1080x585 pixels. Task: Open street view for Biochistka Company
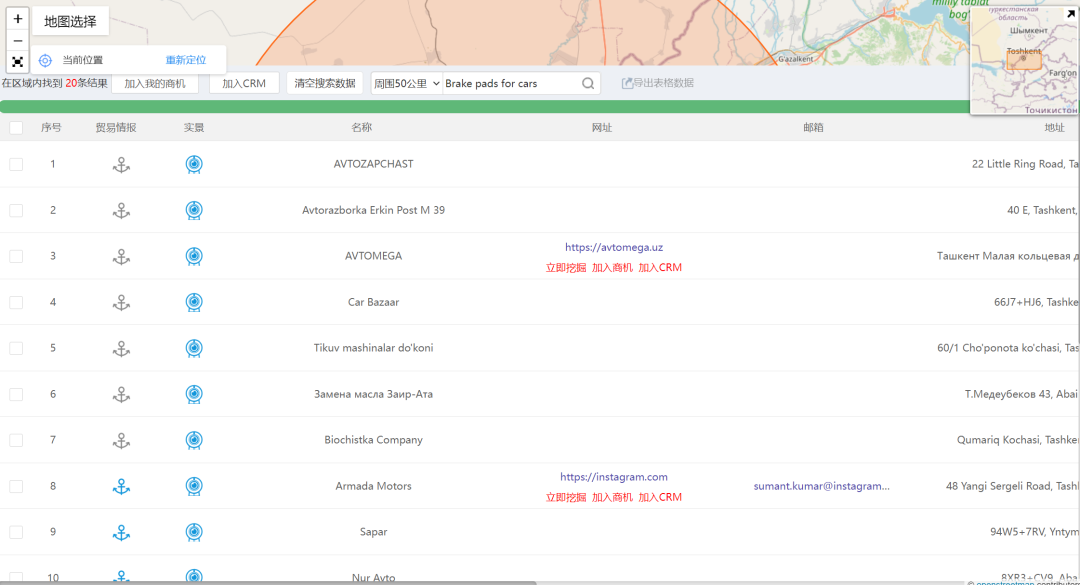(x=194, y=440)
